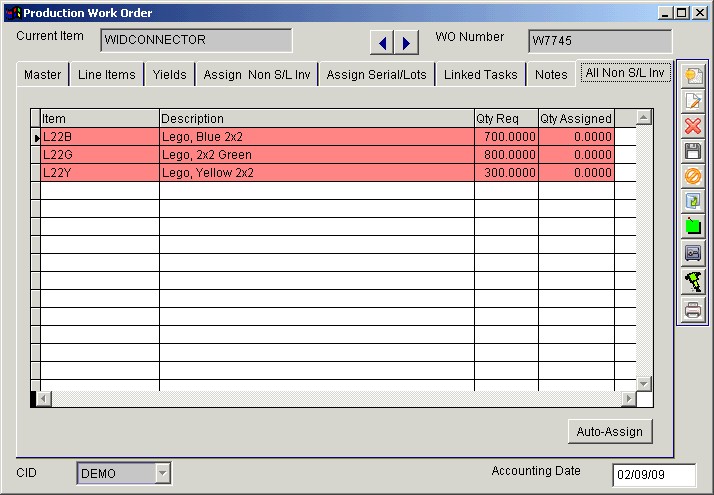Image resolution: width=714 pixels, height=495 pixels.
Task: Click the WO Number field W7745
Action: [x=599, y=41]
